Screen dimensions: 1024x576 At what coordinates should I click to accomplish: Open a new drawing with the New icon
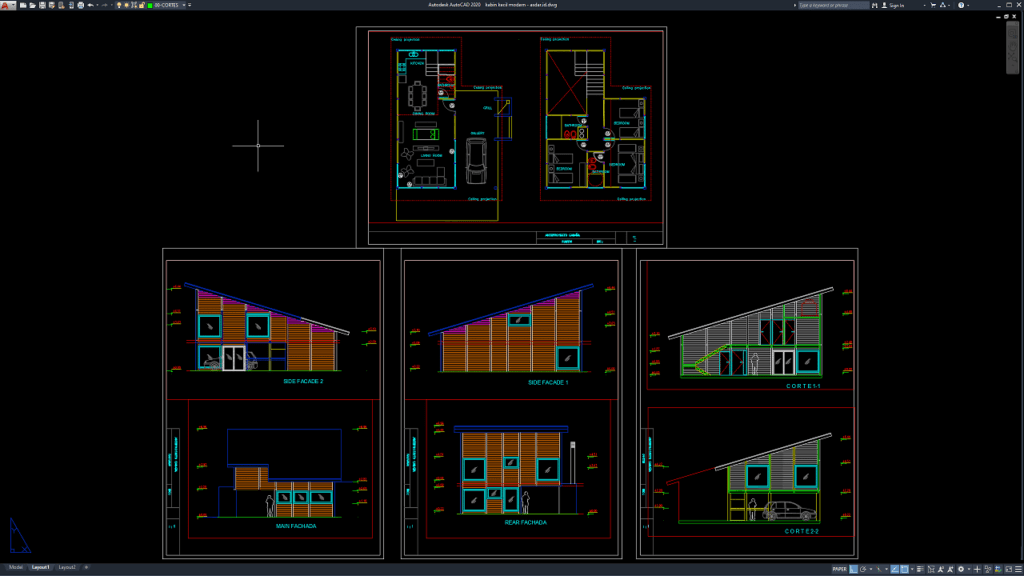click(x=22, y=6)
